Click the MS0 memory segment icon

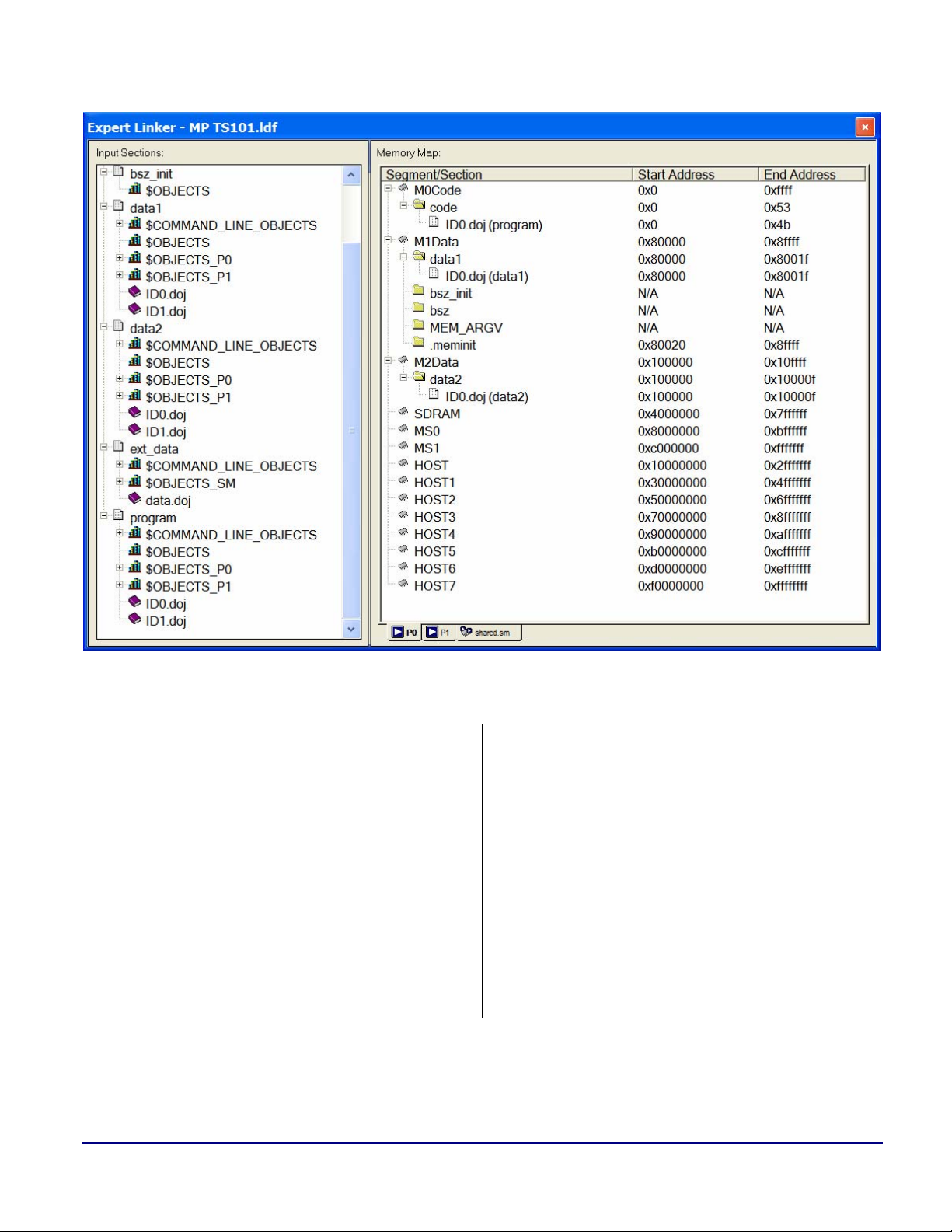pos(403,430)
